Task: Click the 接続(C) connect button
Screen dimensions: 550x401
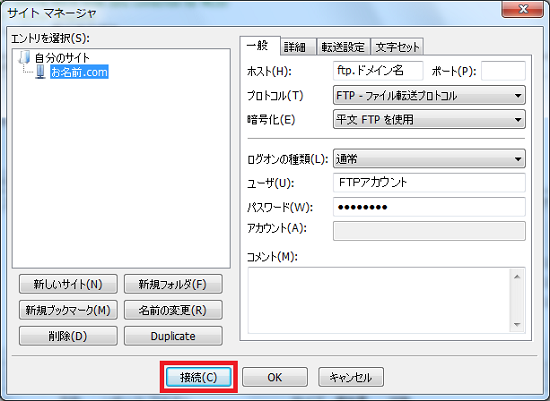Action: point(199,377)
